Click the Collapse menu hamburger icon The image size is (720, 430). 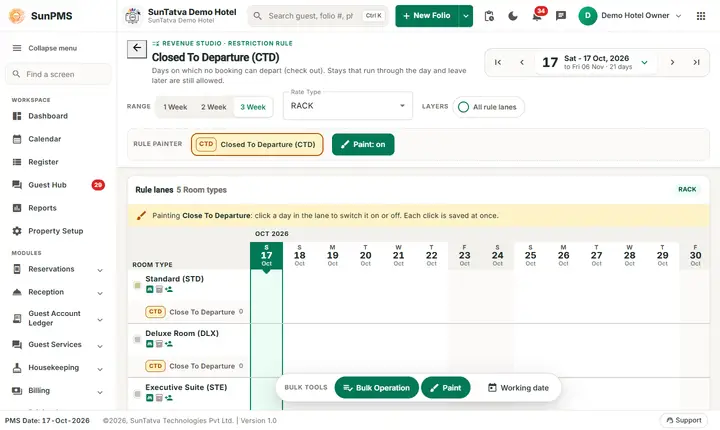point(17,48)
